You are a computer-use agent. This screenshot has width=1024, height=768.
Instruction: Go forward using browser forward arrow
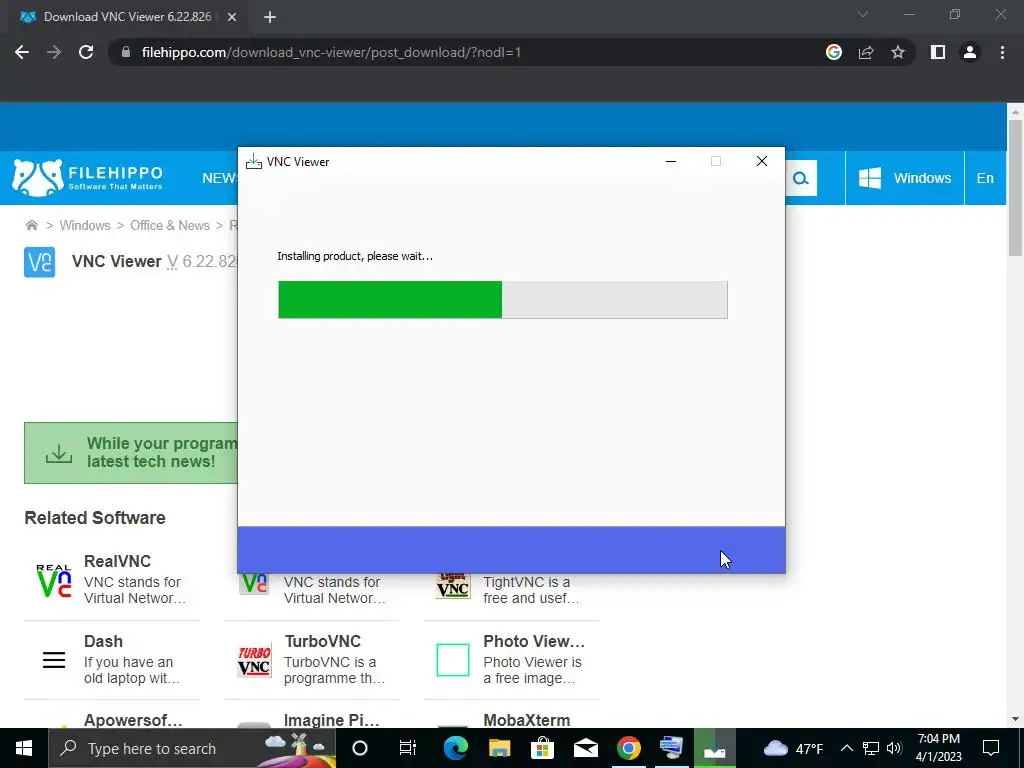click(x=54, y=52)
